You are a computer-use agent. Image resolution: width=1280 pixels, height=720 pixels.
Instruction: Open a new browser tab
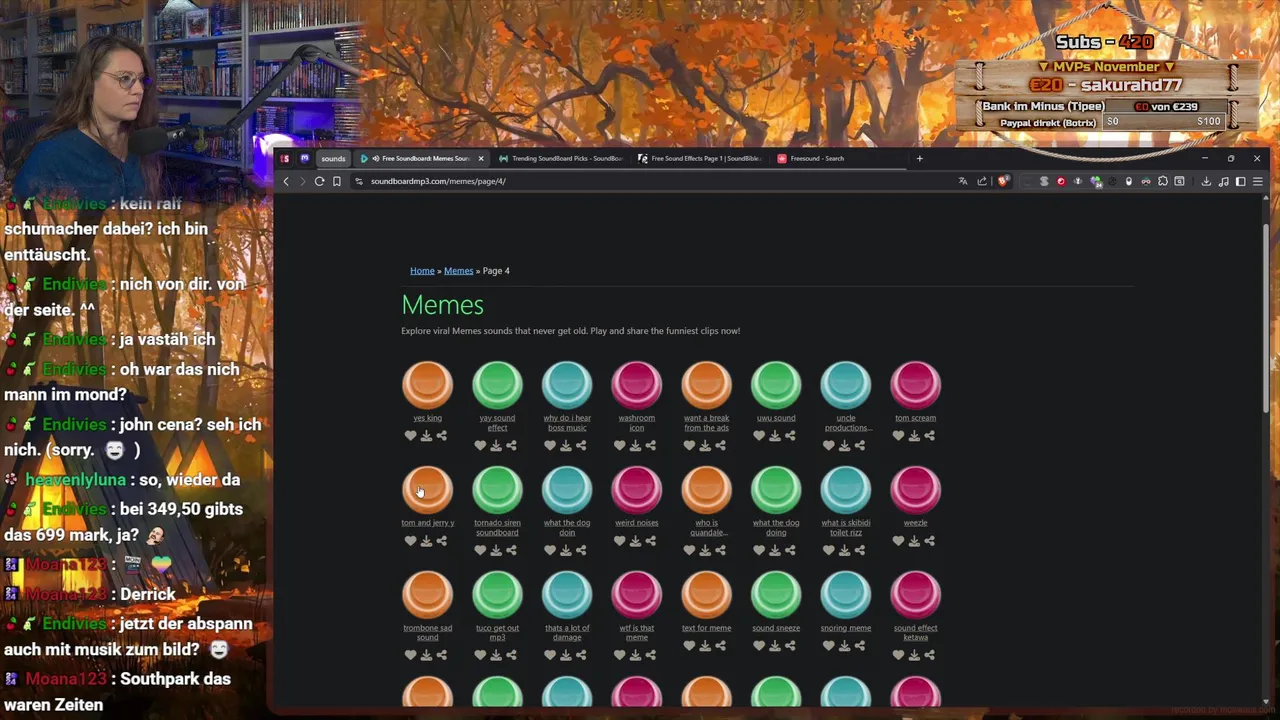pyautogui.click(x=919, y=158)
